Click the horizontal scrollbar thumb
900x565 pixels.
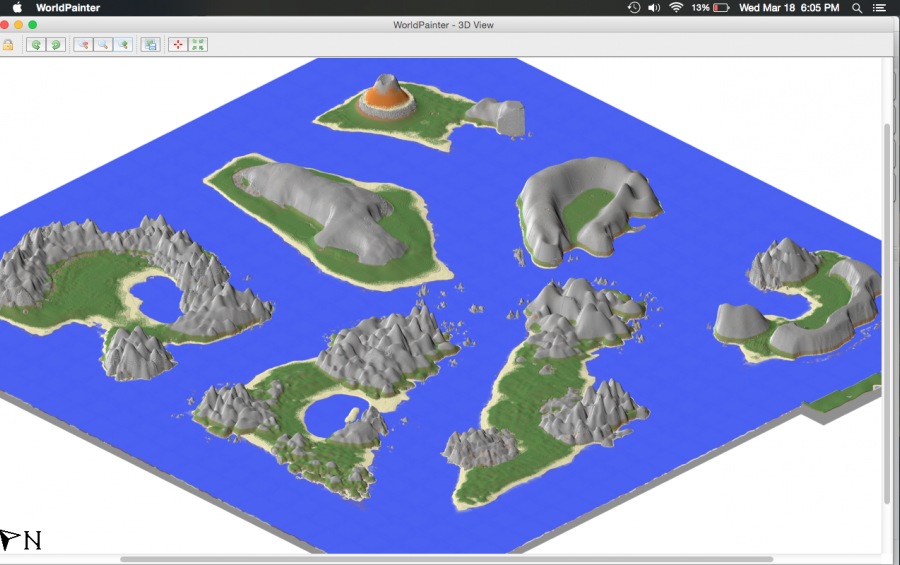[x=447, y=559]
